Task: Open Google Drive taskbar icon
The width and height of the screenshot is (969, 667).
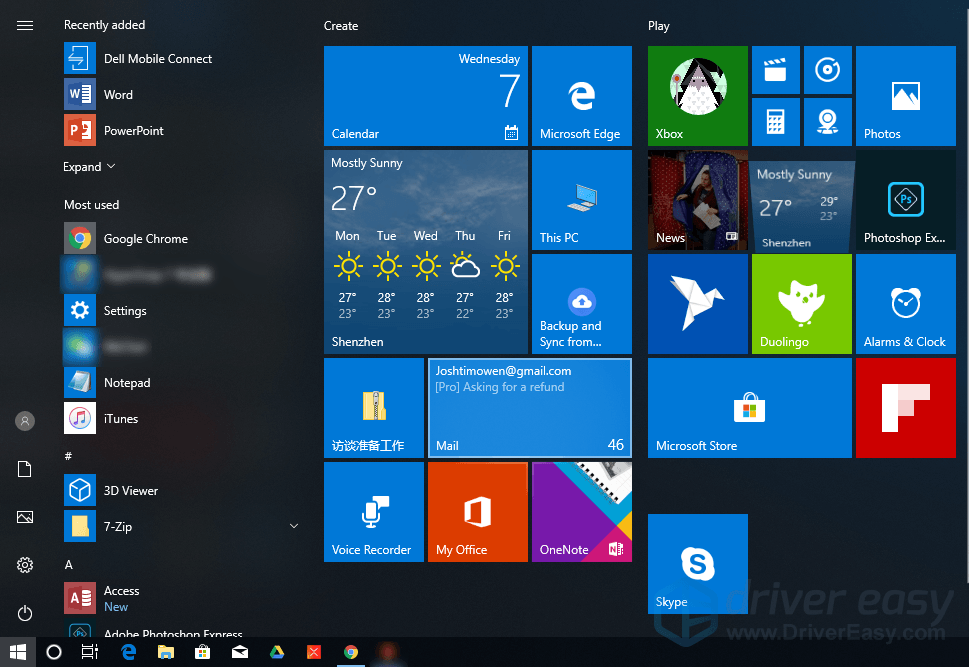Action: [277, 652]
